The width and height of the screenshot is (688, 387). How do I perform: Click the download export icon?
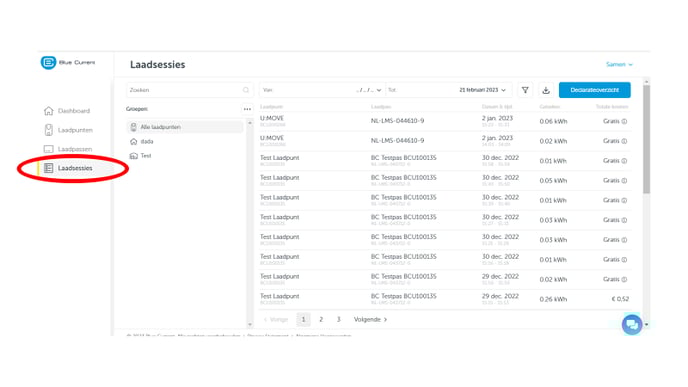coord(546,90)
